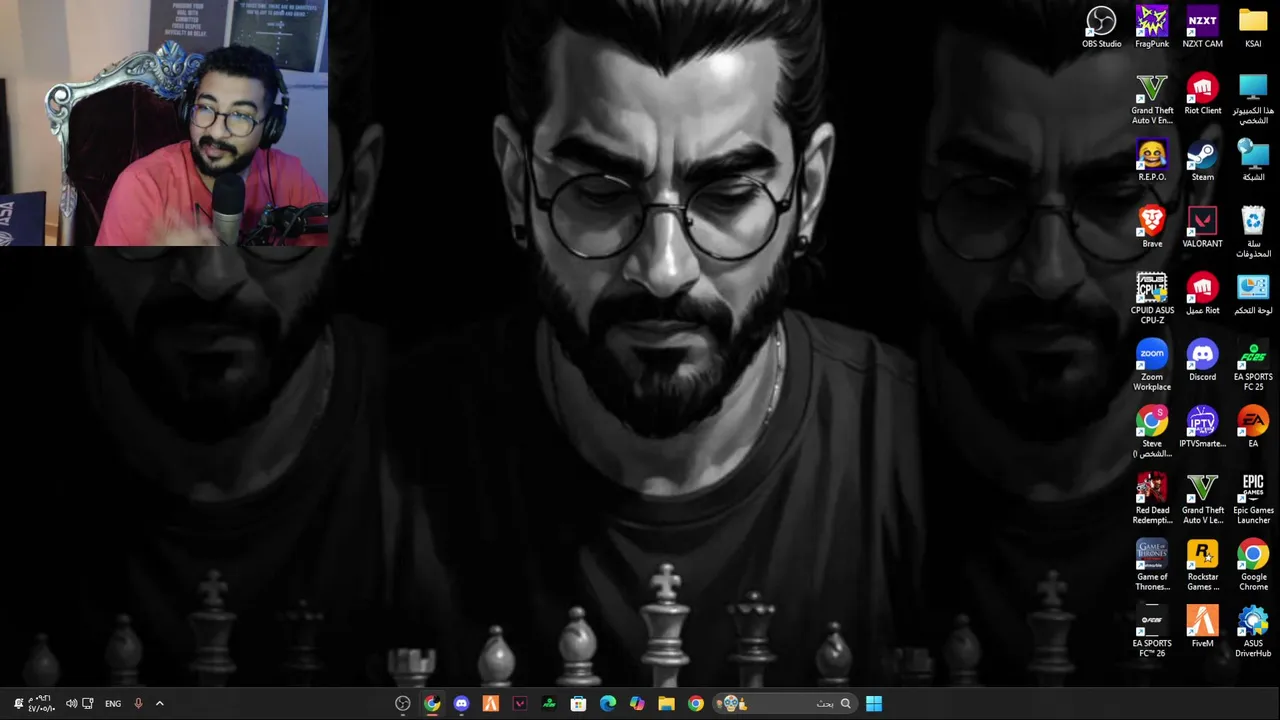Open the Windows Start button
The width and height of the screenshot is (1280, 720).
tap(874, 704)
